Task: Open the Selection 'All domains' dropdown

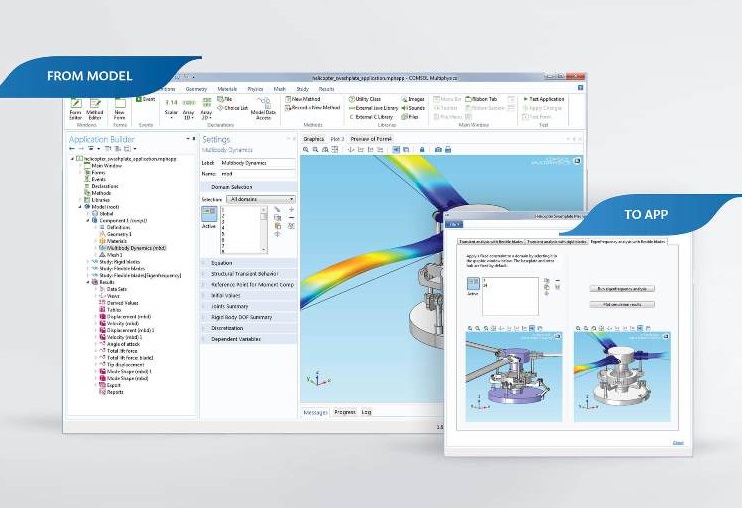Action: pyautogui.click(x=262, y=199)
